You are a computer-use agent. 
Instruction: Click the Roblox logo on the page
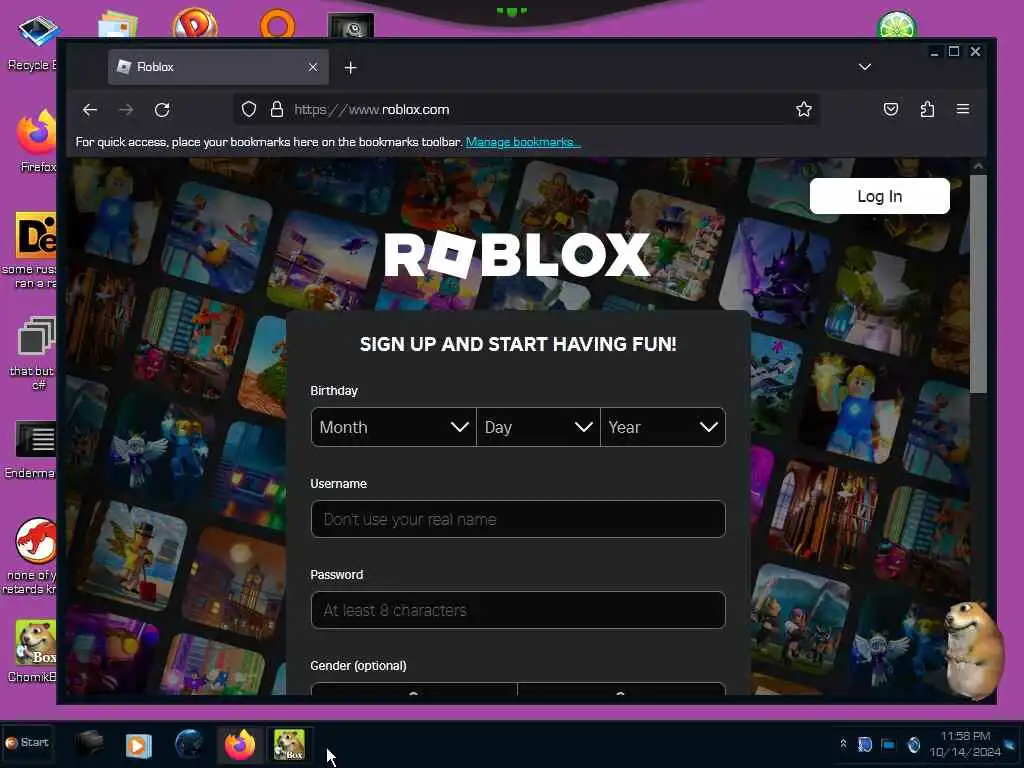pyautogui.click(x=517, y=255)
